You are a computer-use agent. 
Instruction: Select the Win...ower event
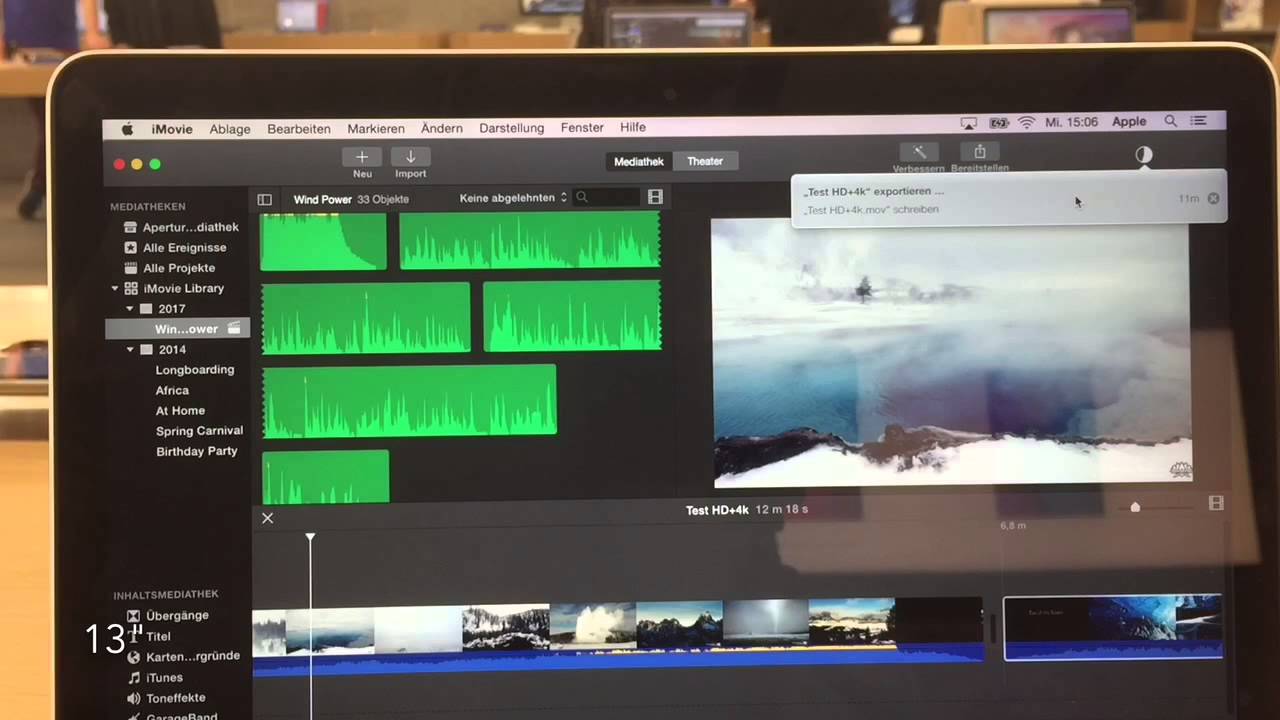(178, 329)
